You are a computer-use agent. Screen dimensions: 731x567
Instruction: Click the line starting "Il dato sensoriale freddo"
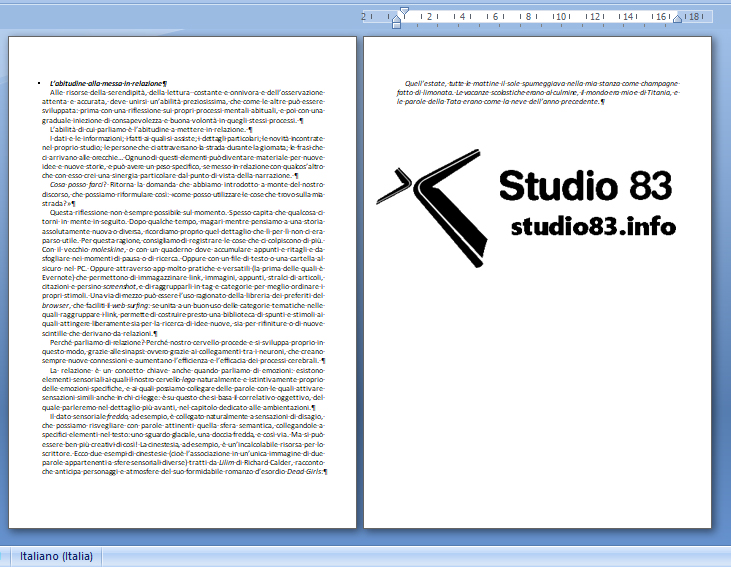(x=187, y=416)
